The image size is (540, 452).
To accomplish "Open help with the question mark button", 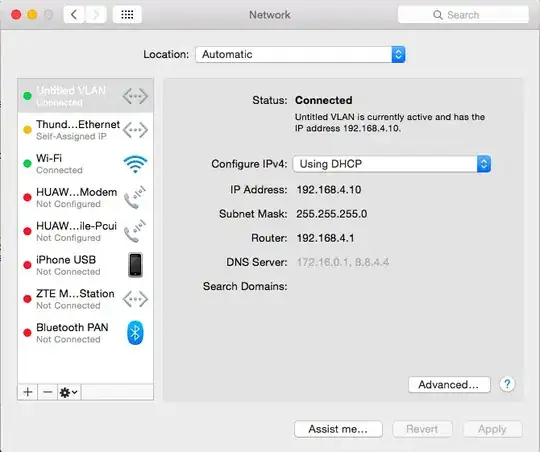I will (507, 384).
